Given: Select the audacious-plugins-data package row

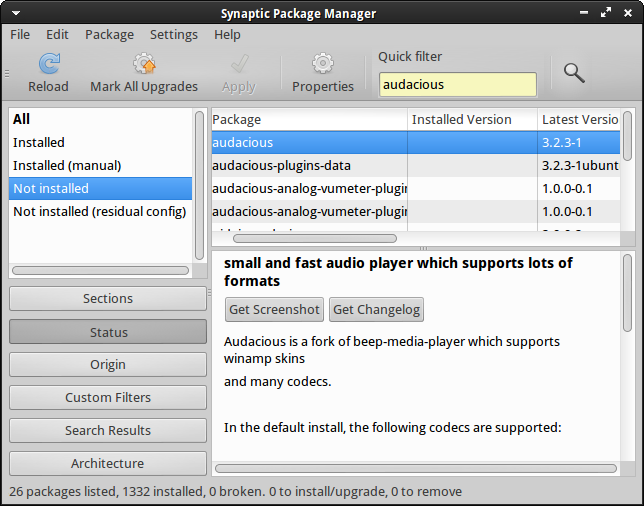Looking at the screenshot, I should coord(416,166).
